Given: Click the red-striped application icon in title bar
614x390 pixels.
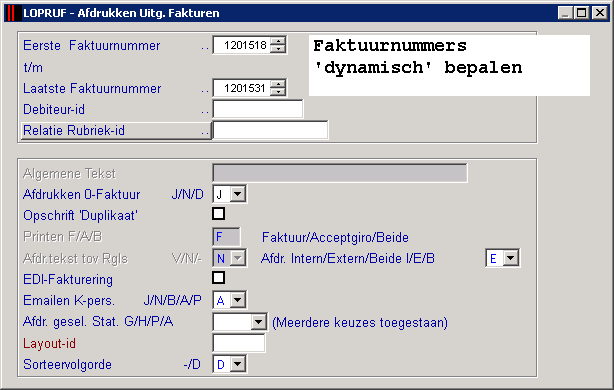Looking at the screenshot, I should point(11,13).
